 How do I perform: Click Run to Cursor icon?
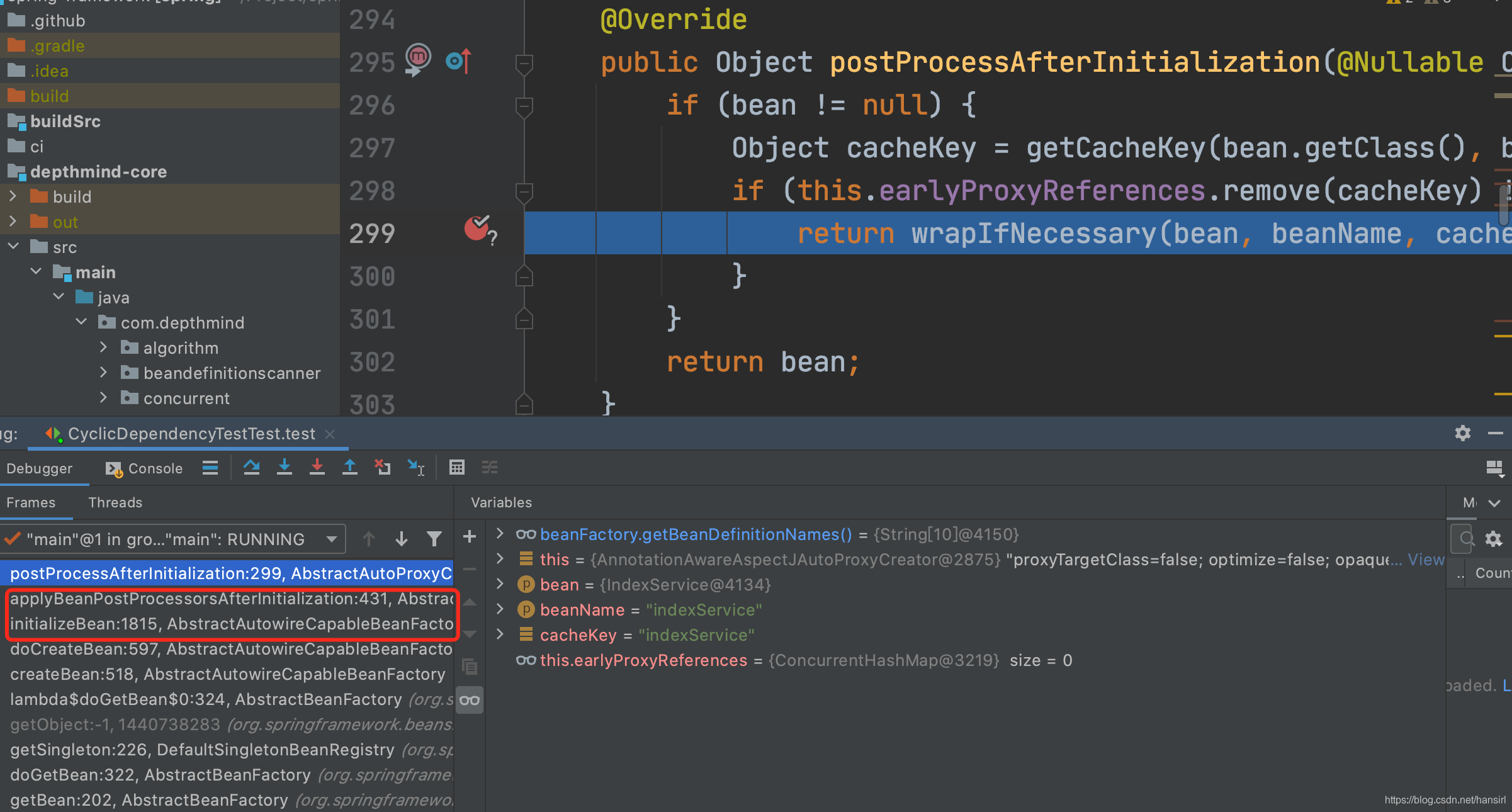click(415, 467)
